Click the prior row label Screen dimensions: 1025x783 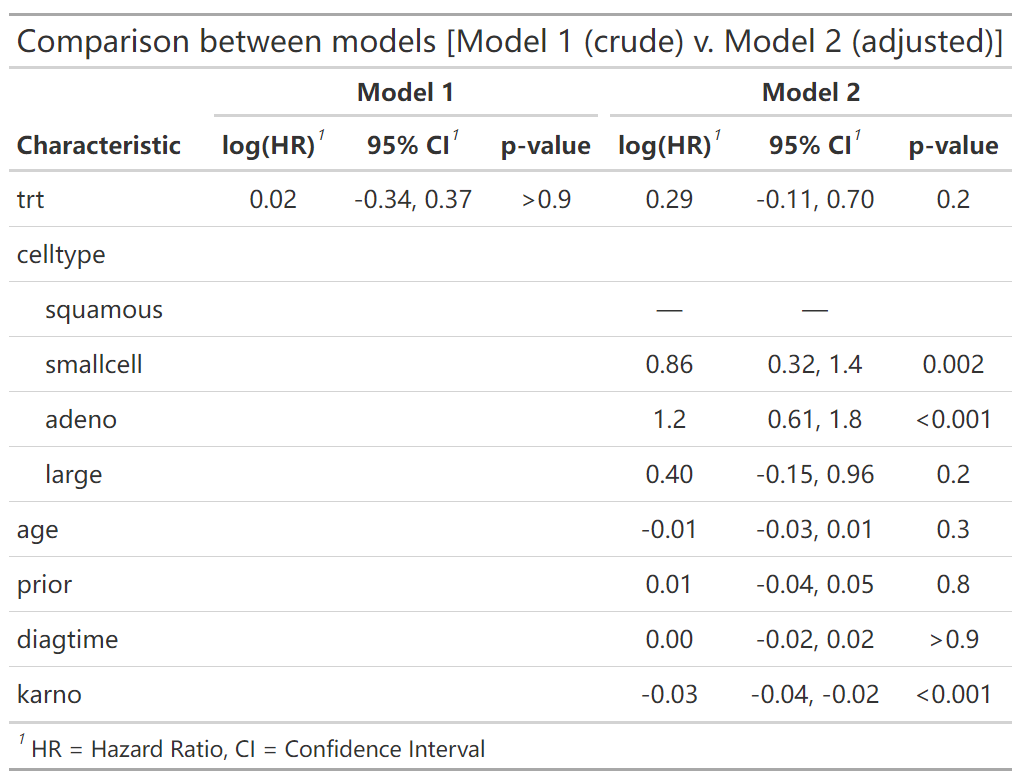[x=45, y=585]
